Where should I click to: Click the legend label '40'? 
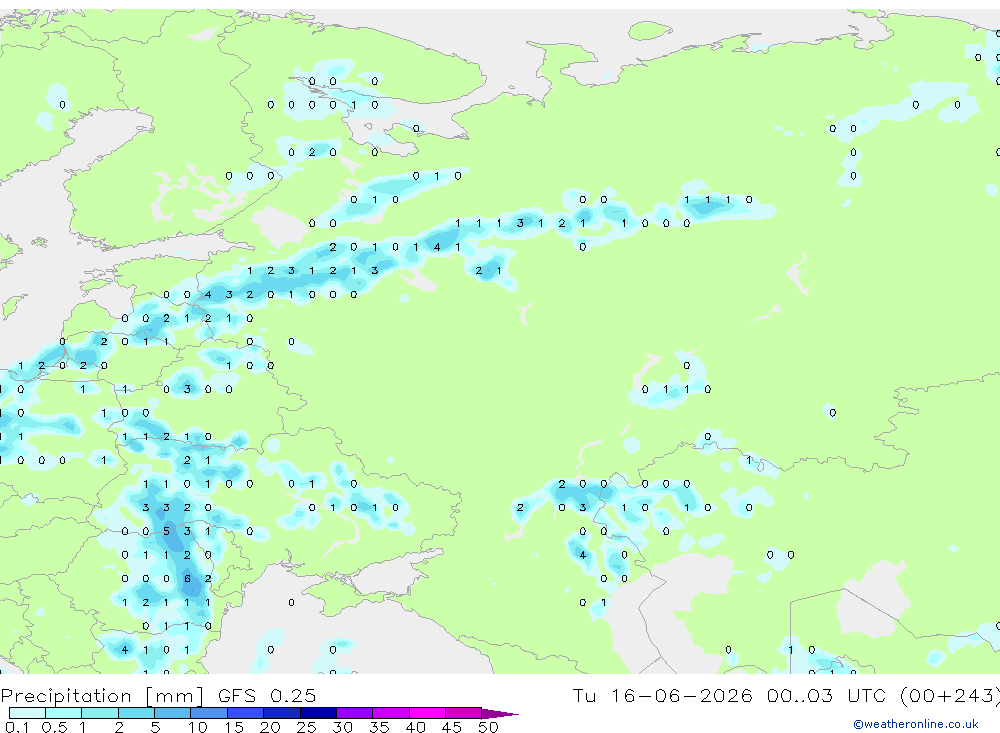click(415, 727)
